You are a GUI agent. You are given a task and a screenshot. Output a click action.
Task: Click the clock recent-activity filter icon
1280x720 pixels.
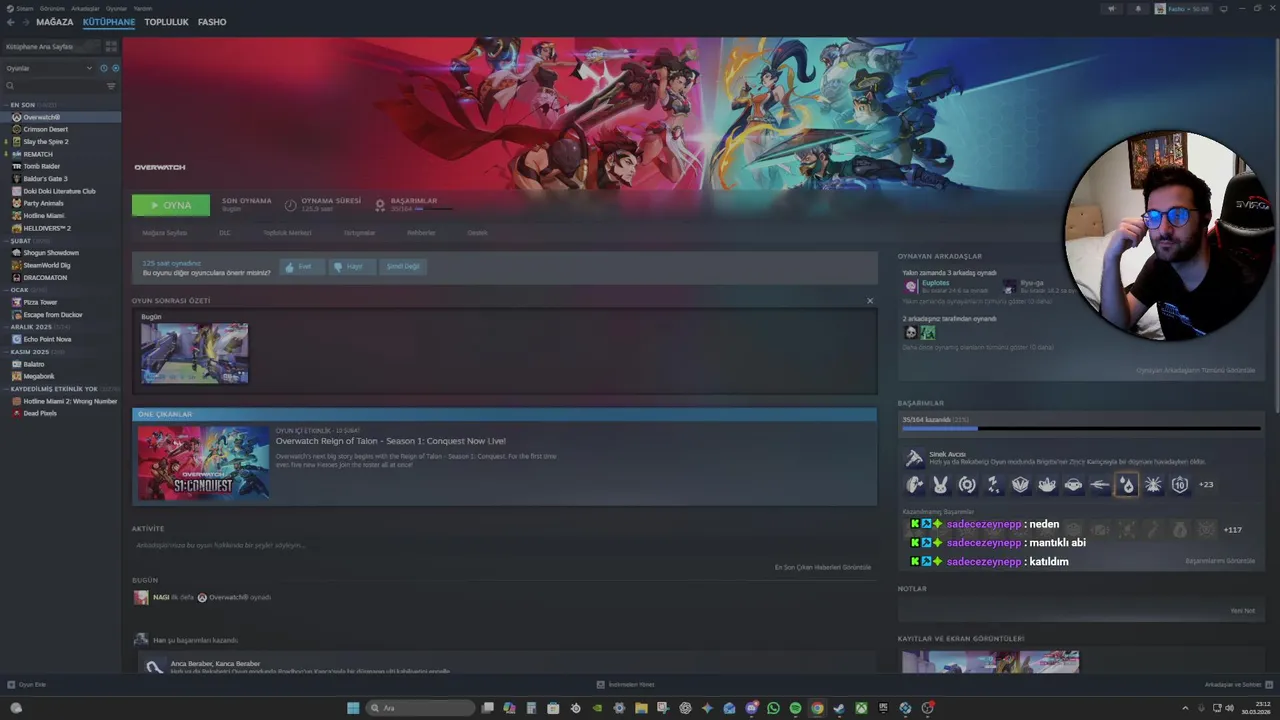point(103,68)
